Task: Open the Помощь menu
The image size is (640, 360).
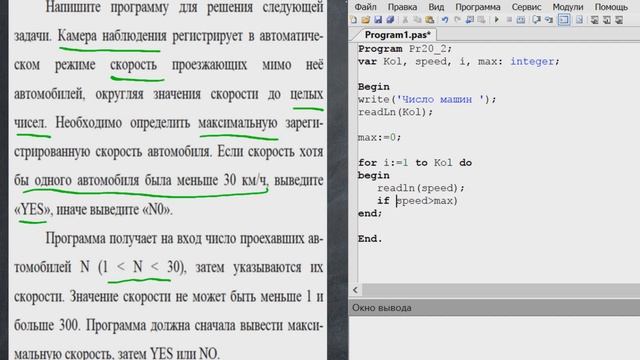Action: [611, 7]
